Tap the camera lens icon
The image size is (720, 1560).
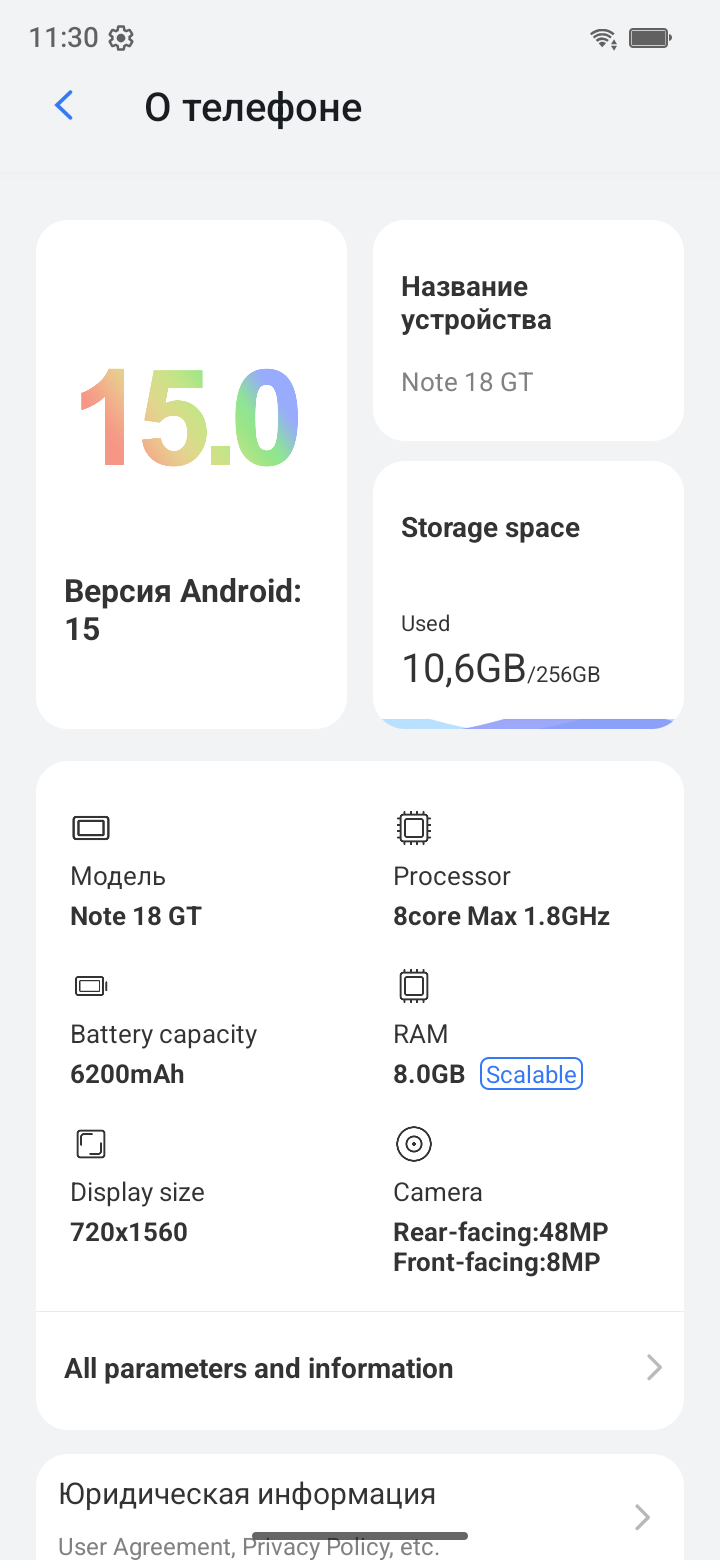[x=413, y=1144]
